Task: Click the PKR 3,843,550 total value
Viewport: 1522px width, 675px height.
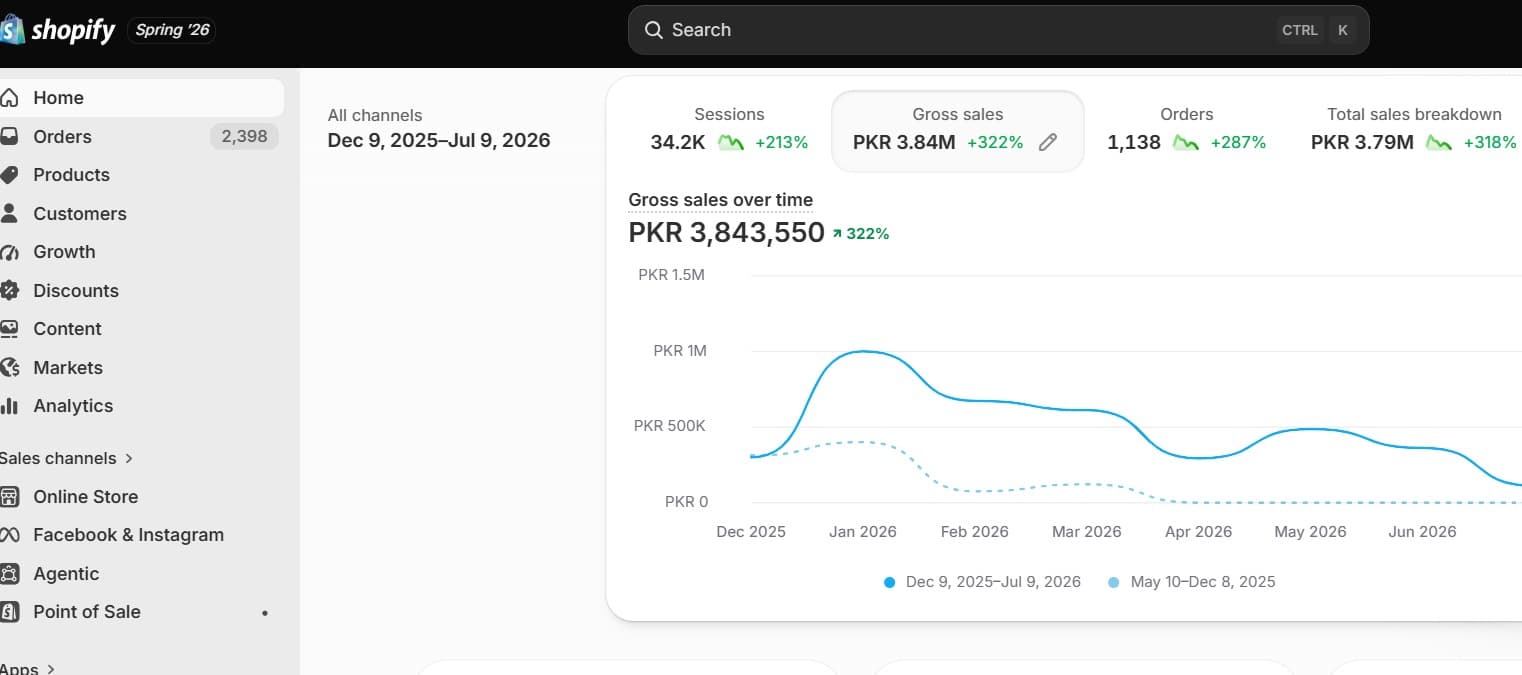Action: pos(726,233)
